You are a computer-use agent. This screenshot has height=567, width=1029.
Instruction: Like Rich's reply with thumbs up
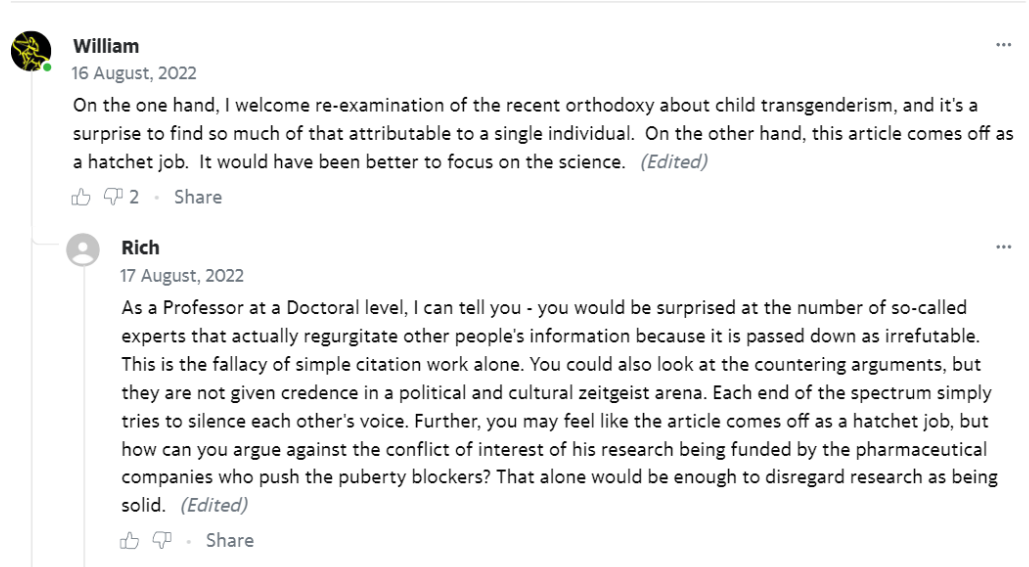[x=129, y=541]
